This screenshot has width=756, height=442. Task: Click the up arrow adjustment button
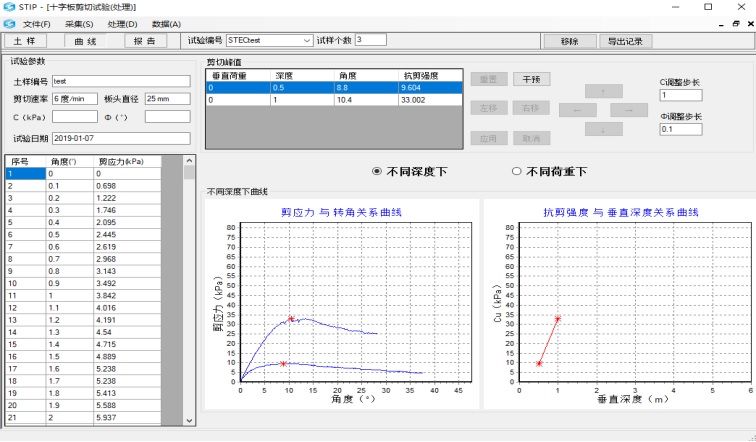(603, 90)
